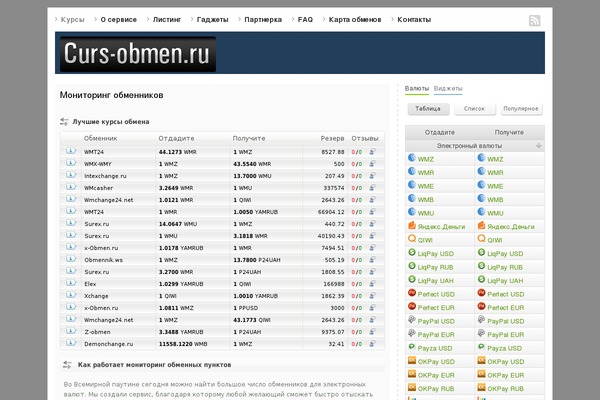This screenshot has height=400, width=600.
Task: Choose the Список view button
Action: click(x=474, y=109)
